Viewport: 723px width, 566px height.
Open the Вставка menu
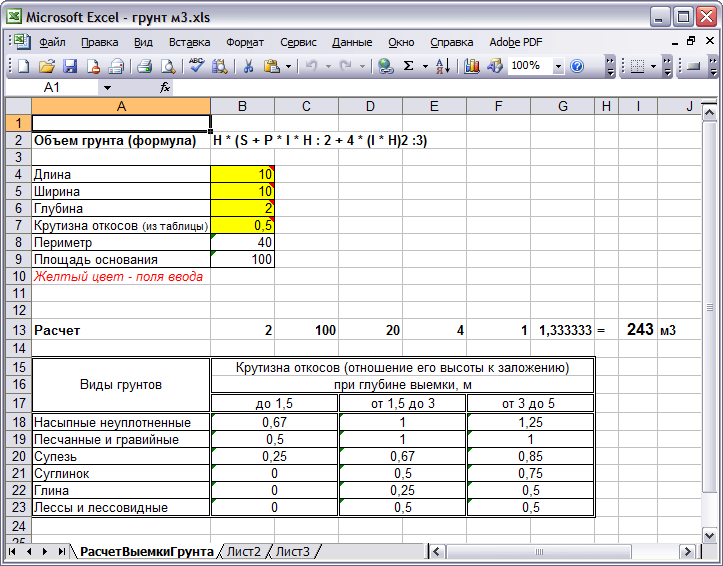click(190, 42)
